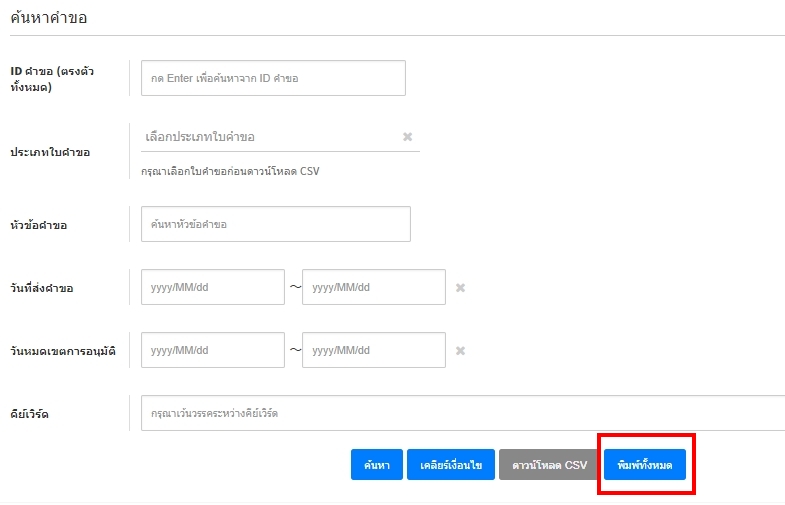785x505 pixels.
Task: Click the กรุณาเลือกใบคำขอก่อนดาวน์โหลด CSV hint text
Action: pyautogui.click(x=230, y=171)
